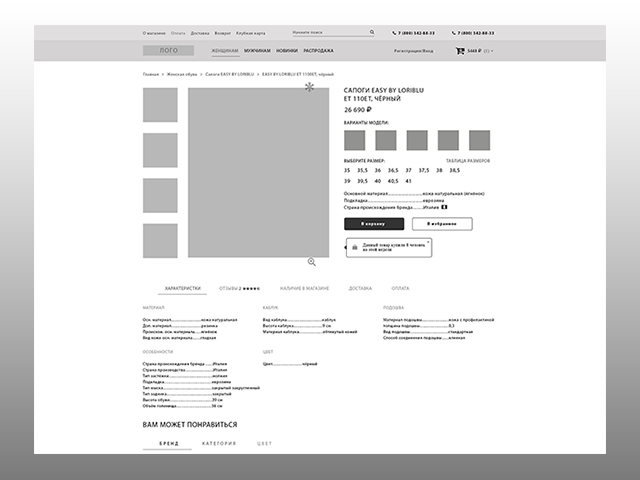Select the bottom product thumbnail
Viewport: 640px width, 480px height.
(x=160, y=241)
